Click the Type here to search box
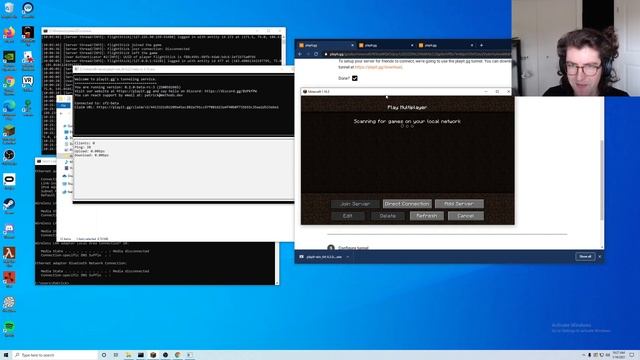The image size is (640, 360). click(55, 355)
